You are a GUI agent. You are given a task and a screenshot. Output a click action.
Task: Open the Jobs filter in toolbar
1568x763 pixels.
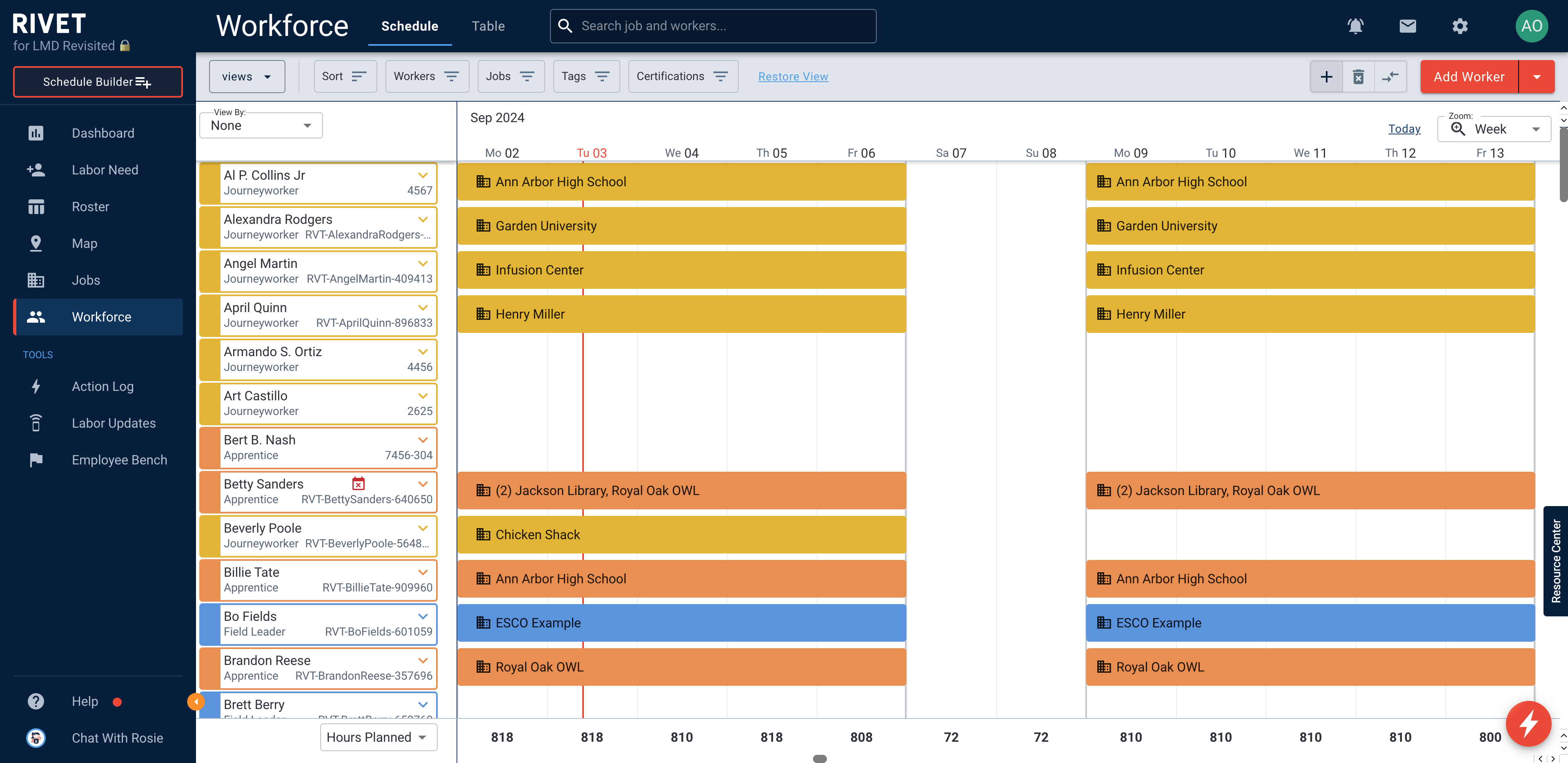point(511,77)
